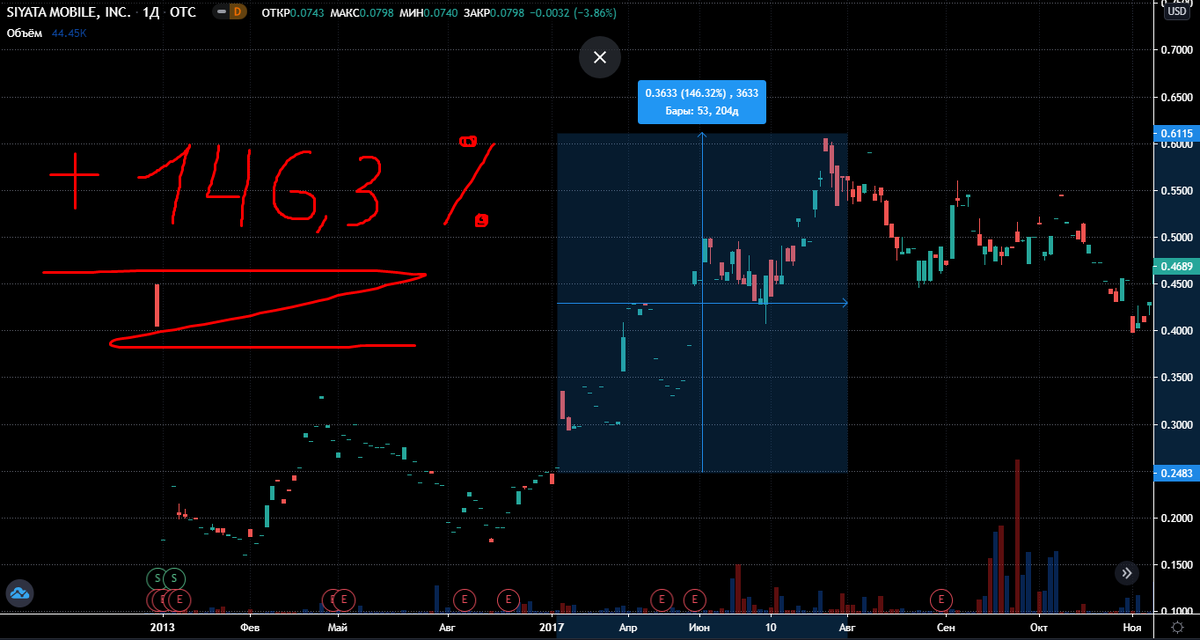Click the Апр time axis label
The height and width of the screenshot is (640, 1200).
627,626
